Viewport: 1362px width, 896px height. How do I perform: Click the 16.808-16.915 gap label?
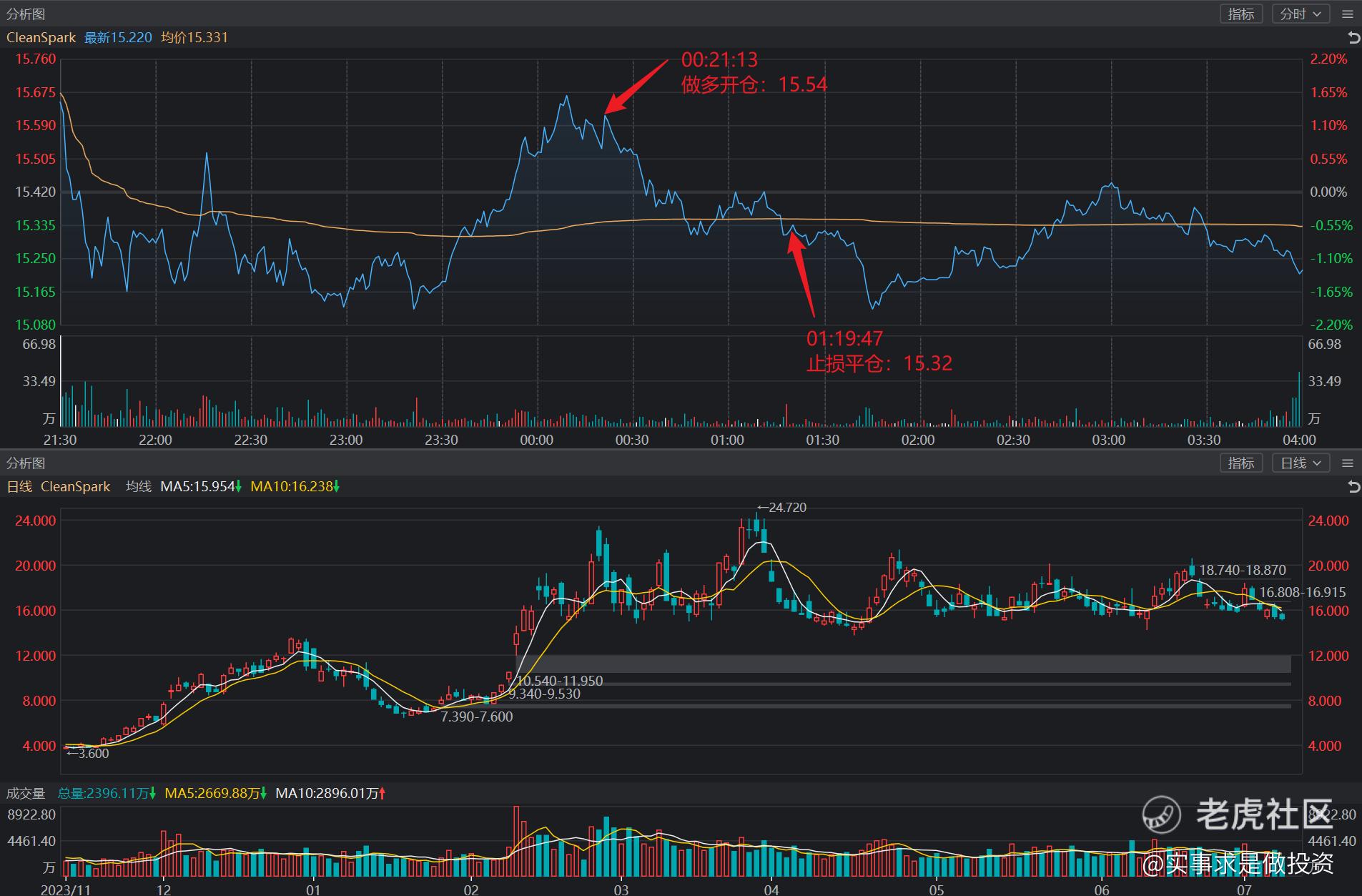pos(1303,592)
